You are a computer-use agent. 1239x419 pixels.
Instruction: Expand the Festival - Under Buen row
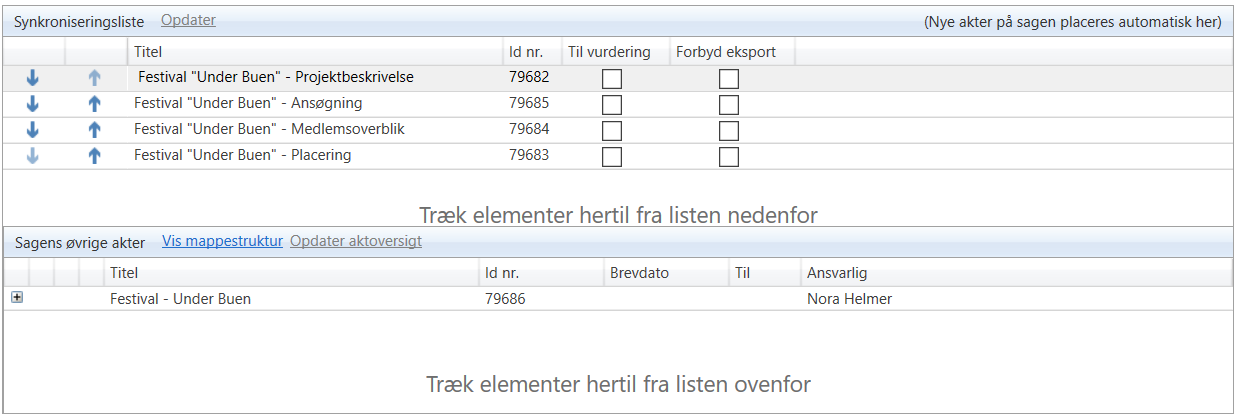16,298
